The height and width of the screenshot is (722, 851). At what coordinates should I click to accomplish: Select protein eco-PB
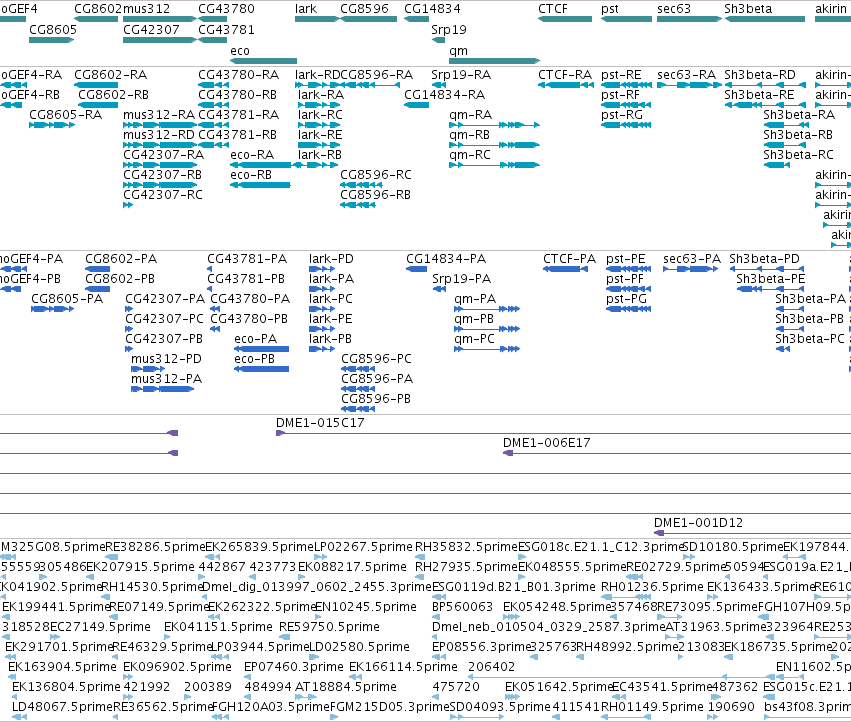pyautogui.click(x=261, y=369)
